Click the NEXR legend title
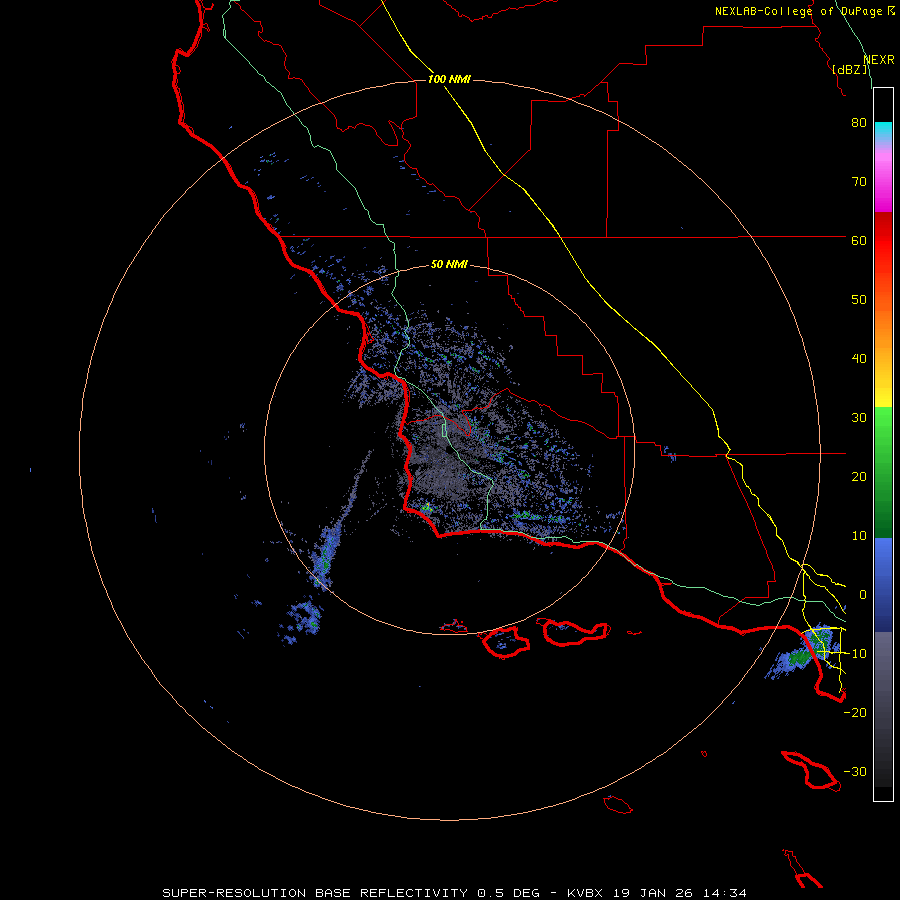 point(879,60)
